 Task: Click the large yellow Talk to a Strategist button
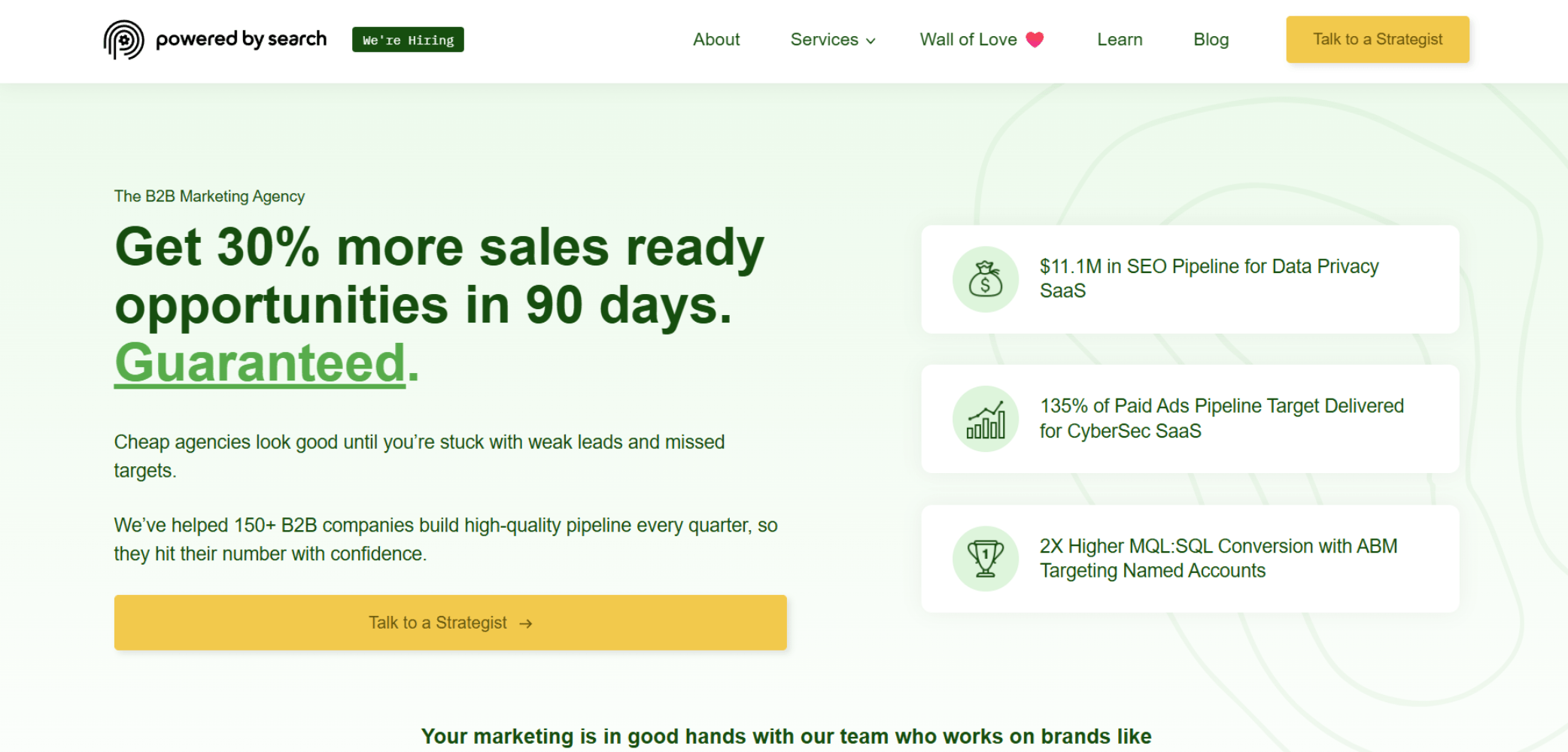451,623
